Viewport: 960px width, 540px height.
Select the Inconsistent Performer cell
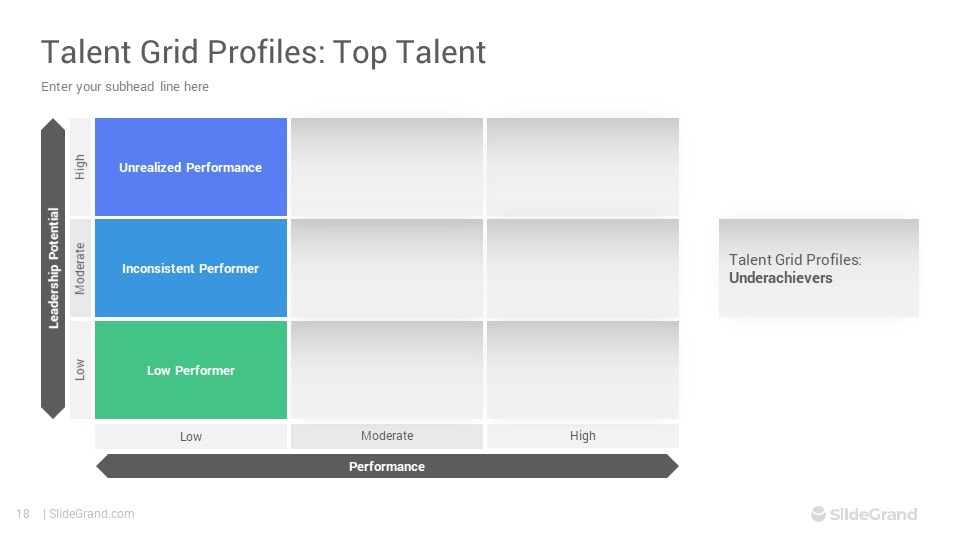click(190, 268)
